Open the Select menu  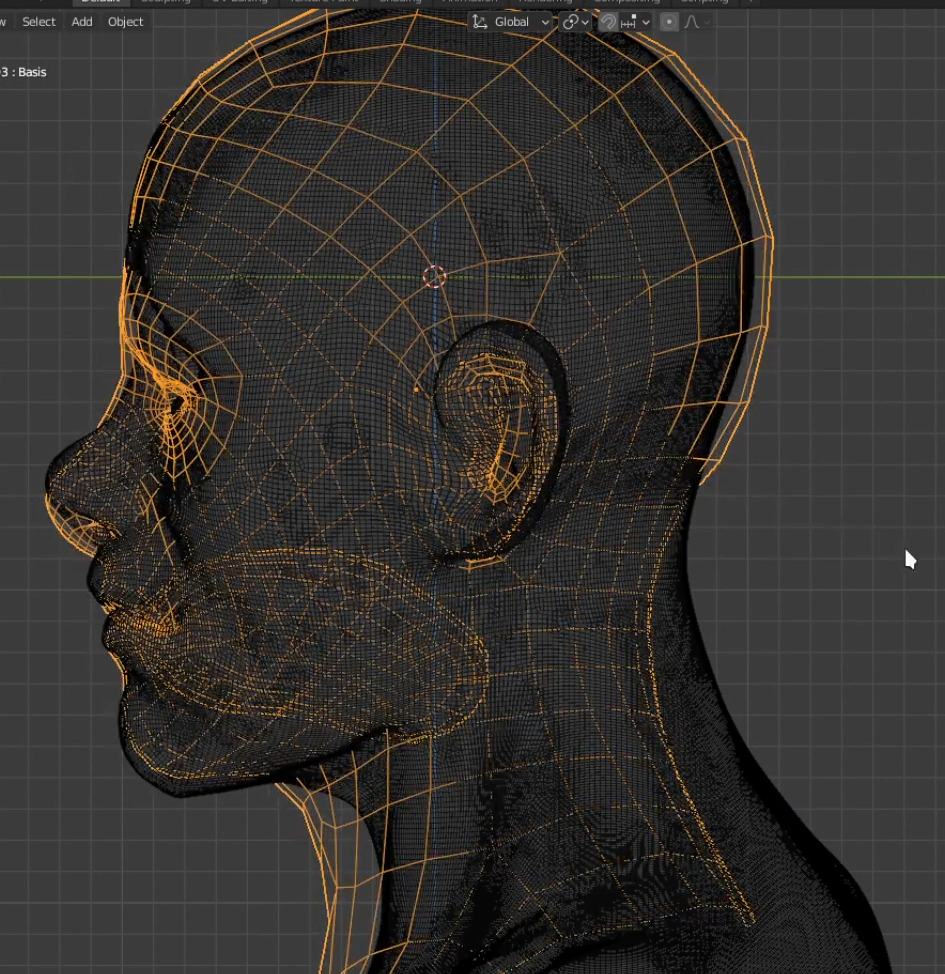point(39,22)
